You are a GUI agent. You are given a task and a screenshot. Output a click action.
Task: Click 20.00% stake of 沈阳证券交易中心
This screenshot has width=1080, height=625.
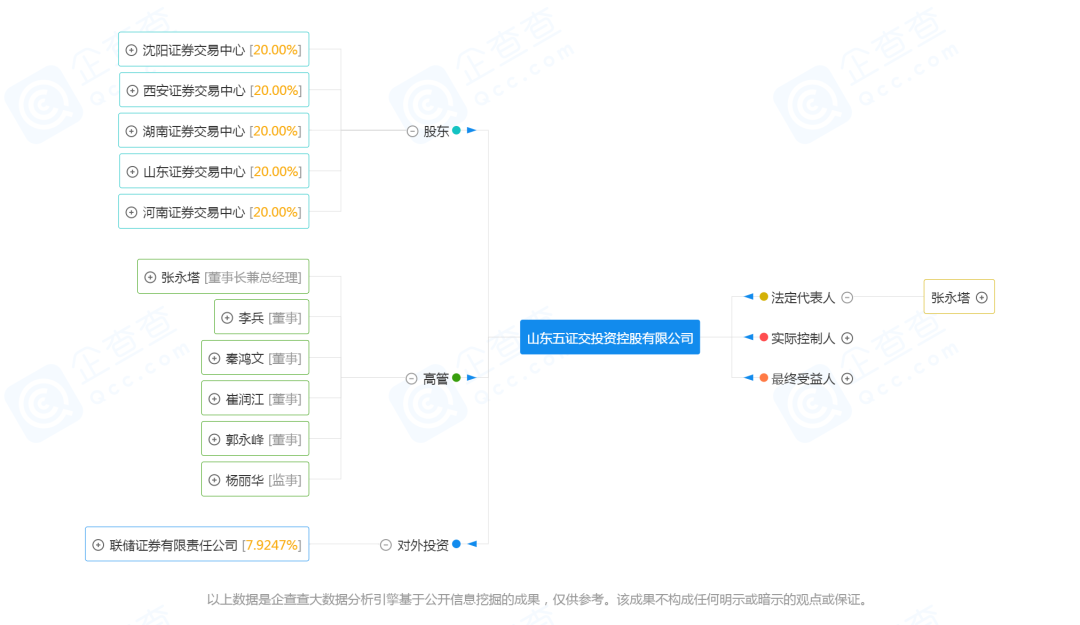[275, 50]
